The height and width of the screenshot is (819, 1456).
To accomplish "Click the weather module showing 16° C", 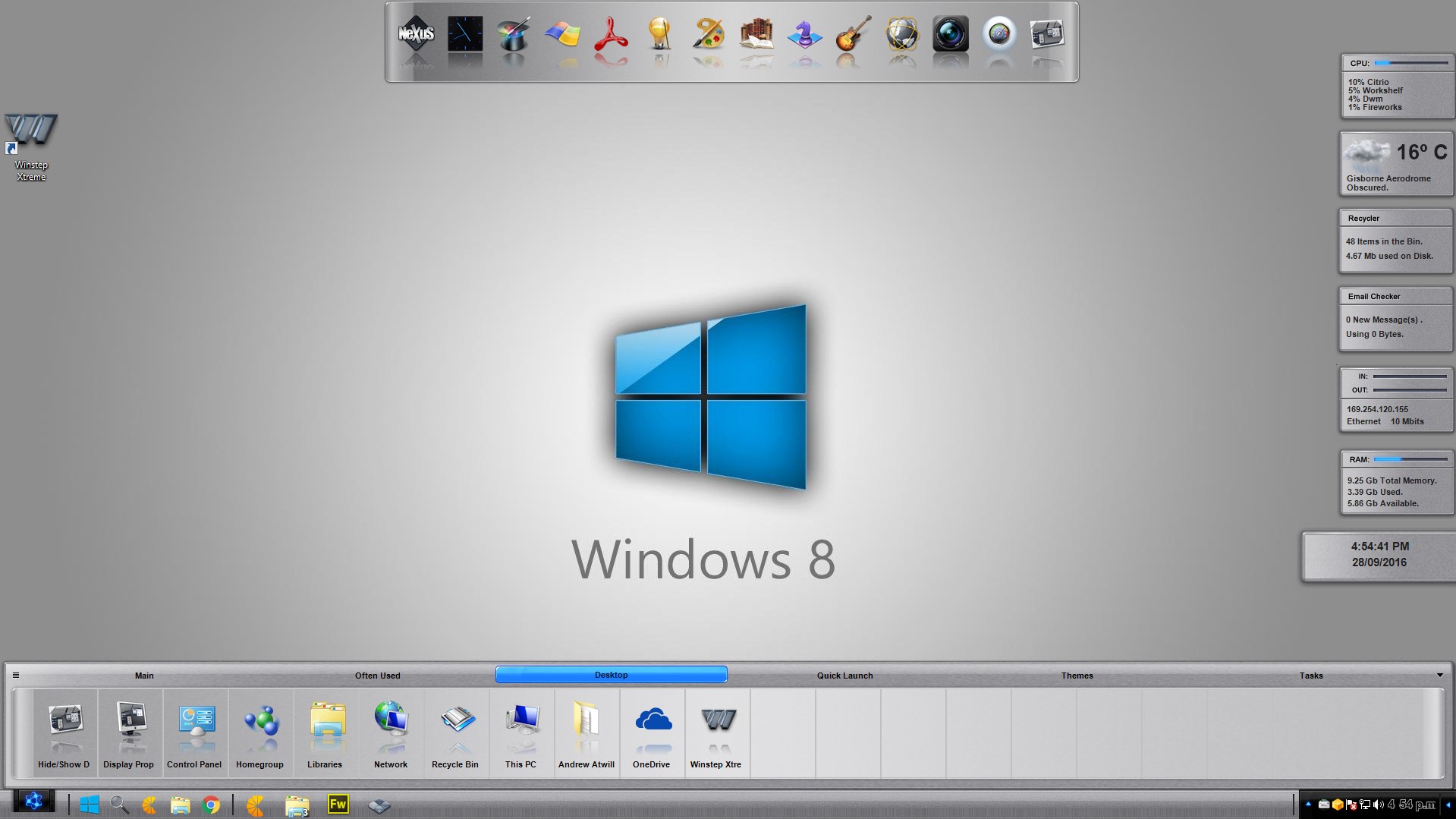I will 1396,164.
